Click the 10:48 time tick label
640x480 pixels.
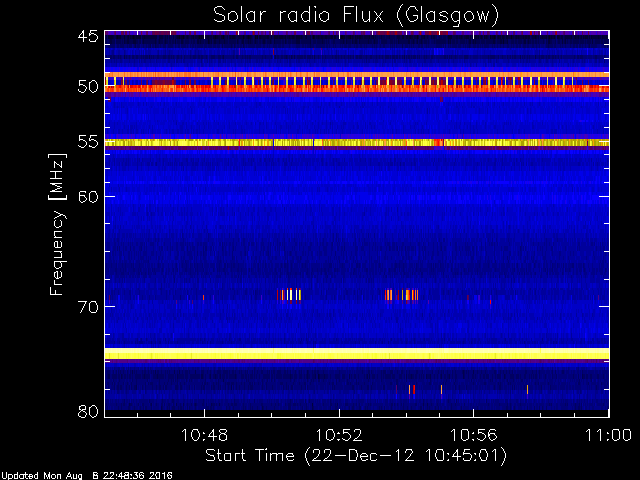pyautogui.click(x=204, y=435)
